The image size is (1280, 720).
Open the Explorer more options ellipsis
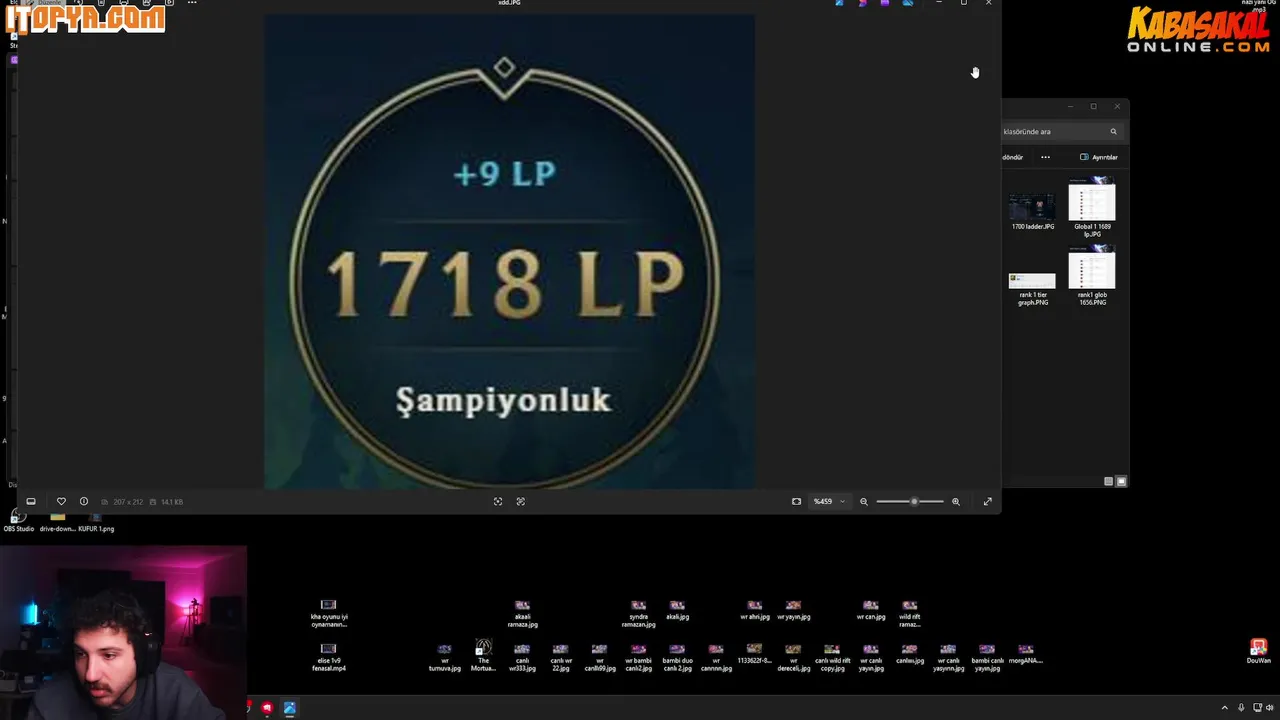1045,157
